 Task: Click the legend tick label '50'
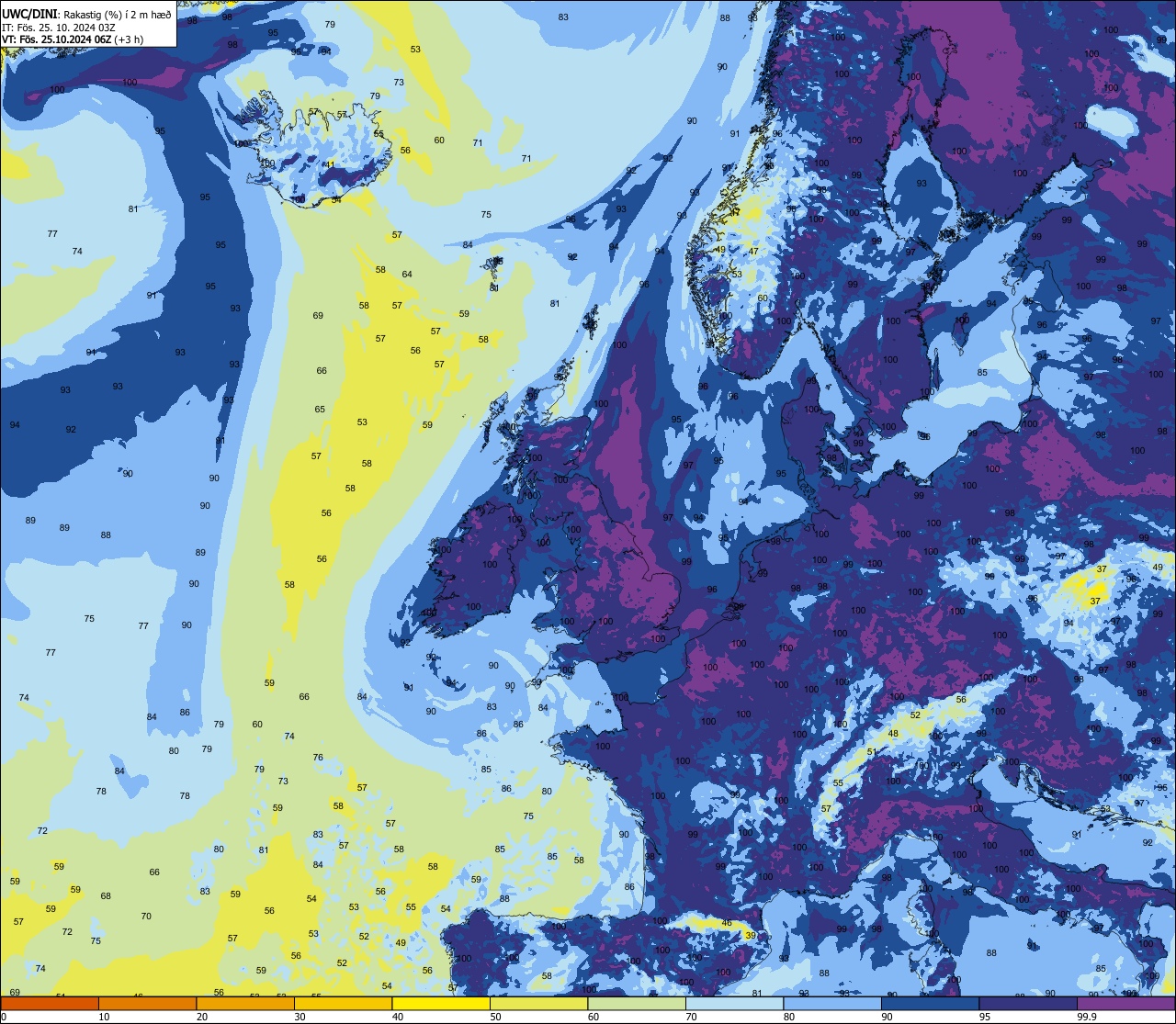click(x=495, y=1017)
